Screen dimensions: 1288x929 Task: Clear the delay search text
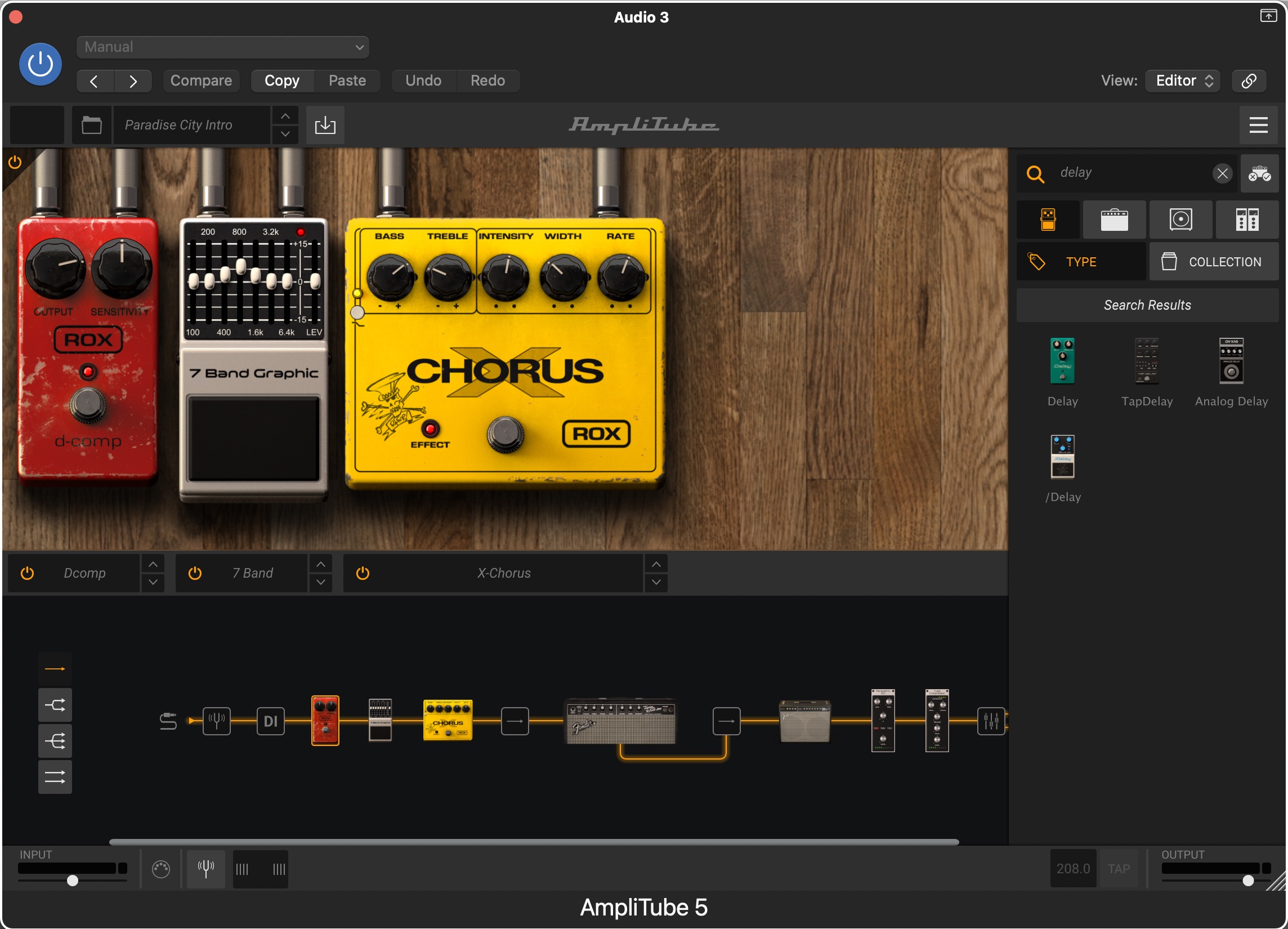click(1223, 173)
